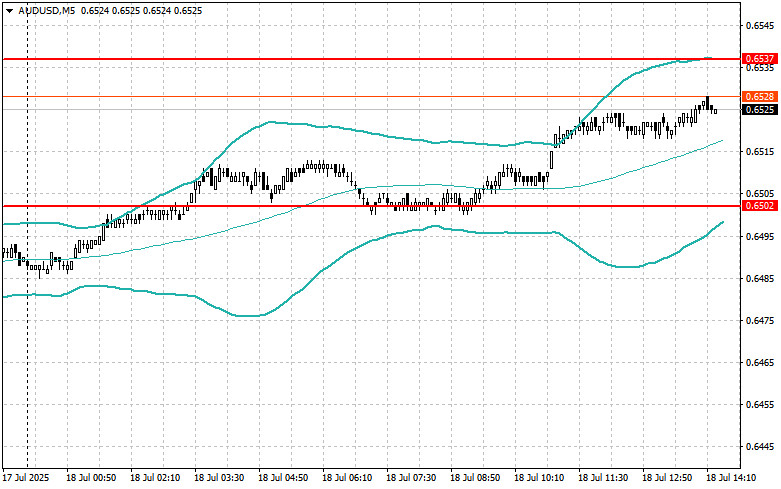Click the 18 Jul 00:50 time label
This screenshot has height=489, width=781.
91,478
